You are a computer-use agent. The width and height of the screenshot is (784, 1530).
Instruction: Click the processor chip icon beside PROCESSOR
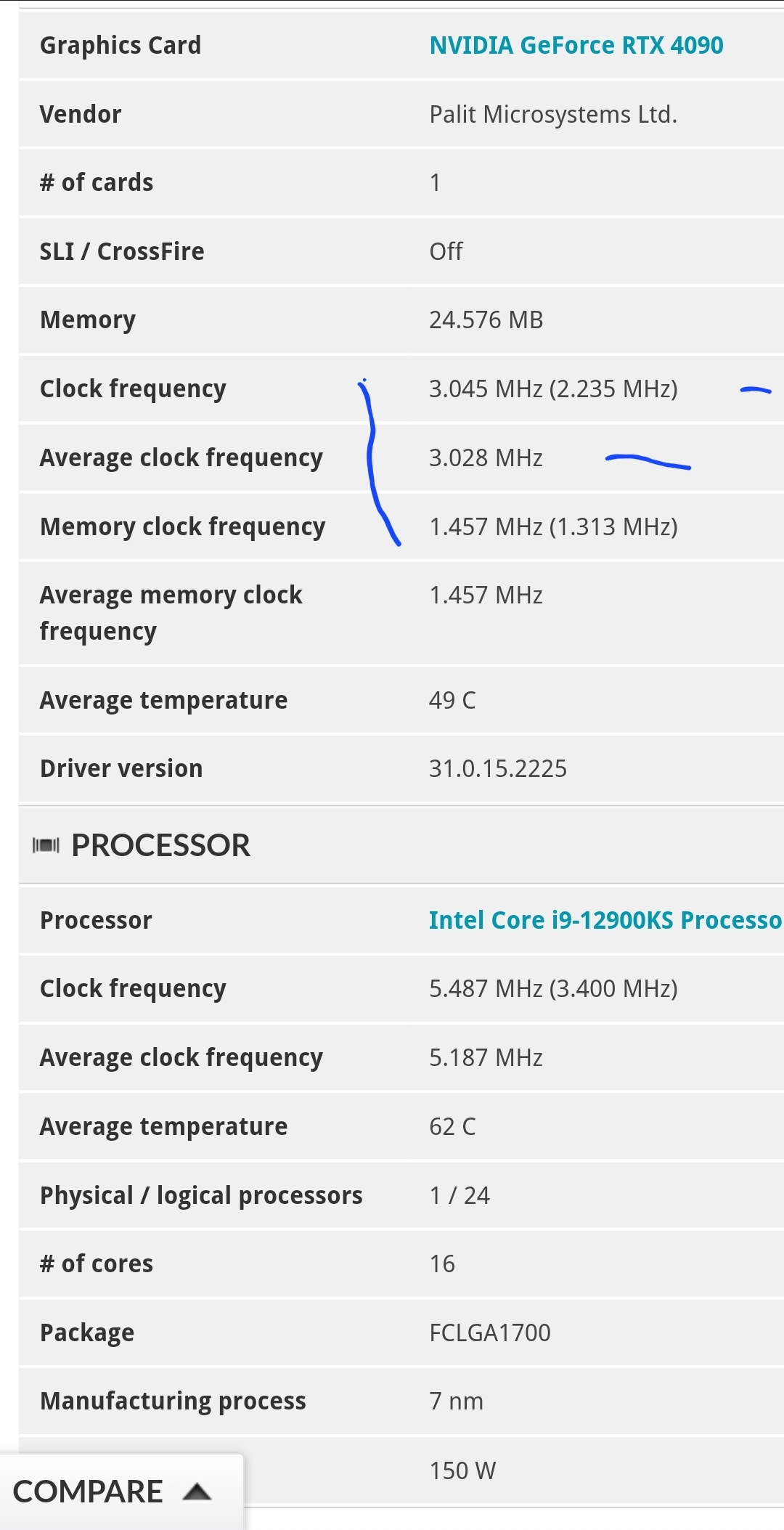45,844
